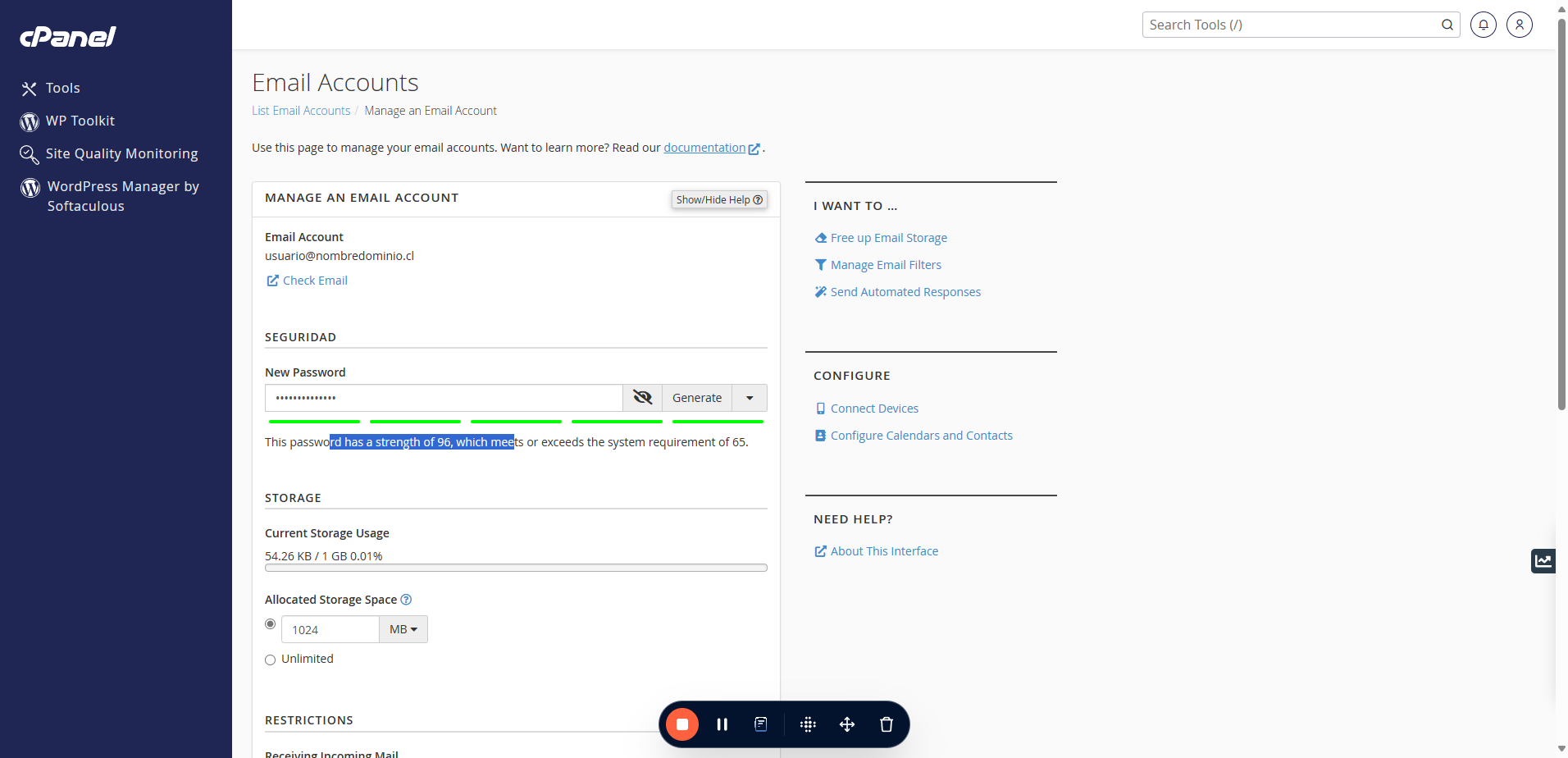Image resolution: width=1568 pixels, height=758 pixels.
Task: Click the storage amount field showing 1024
Action: [x=330, y=629]
